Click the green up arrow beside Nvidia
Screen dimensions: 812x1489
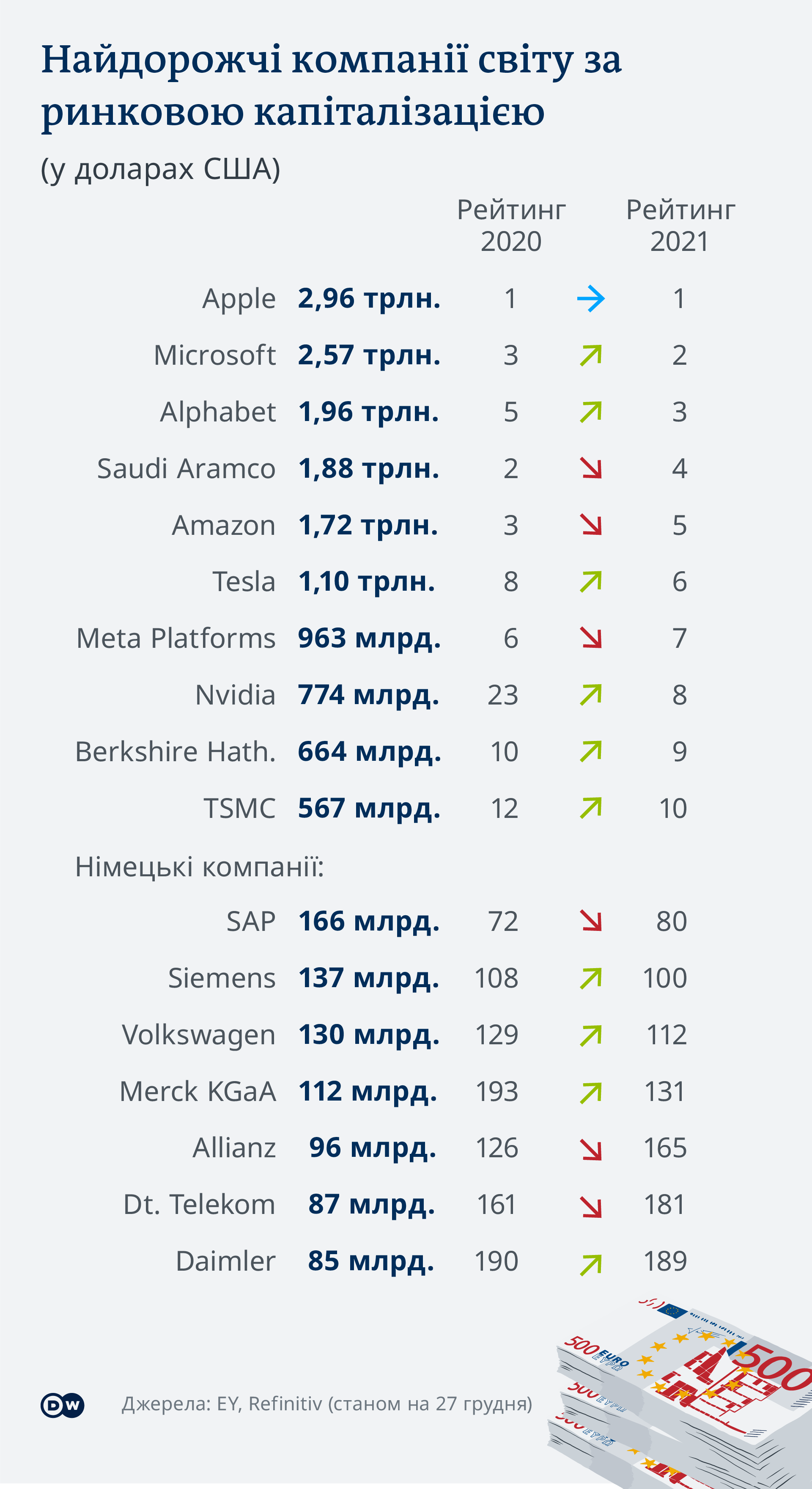[x=591, y=695]
